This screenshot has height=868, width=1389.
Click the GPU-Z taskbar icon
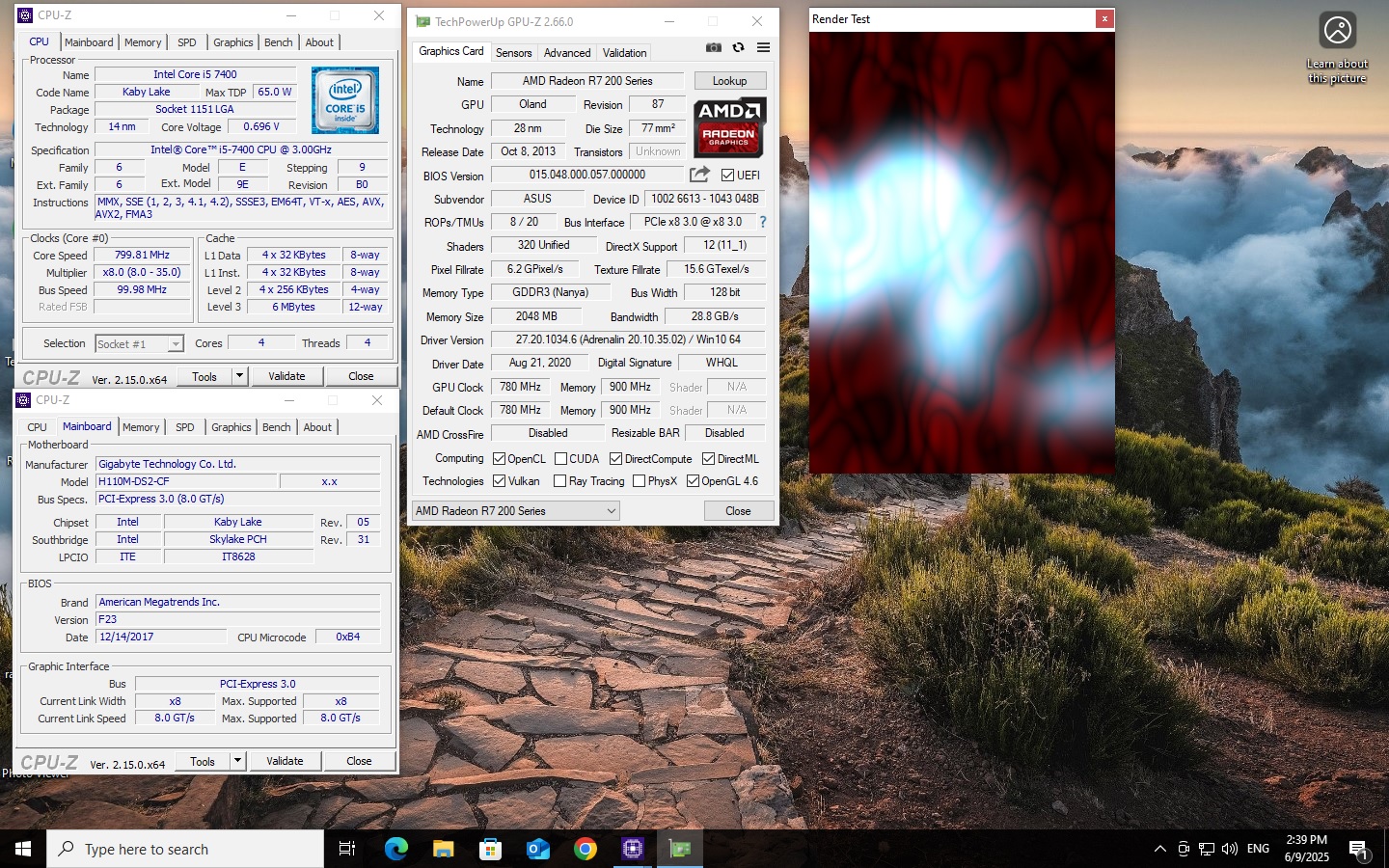[x=680, y=849]
